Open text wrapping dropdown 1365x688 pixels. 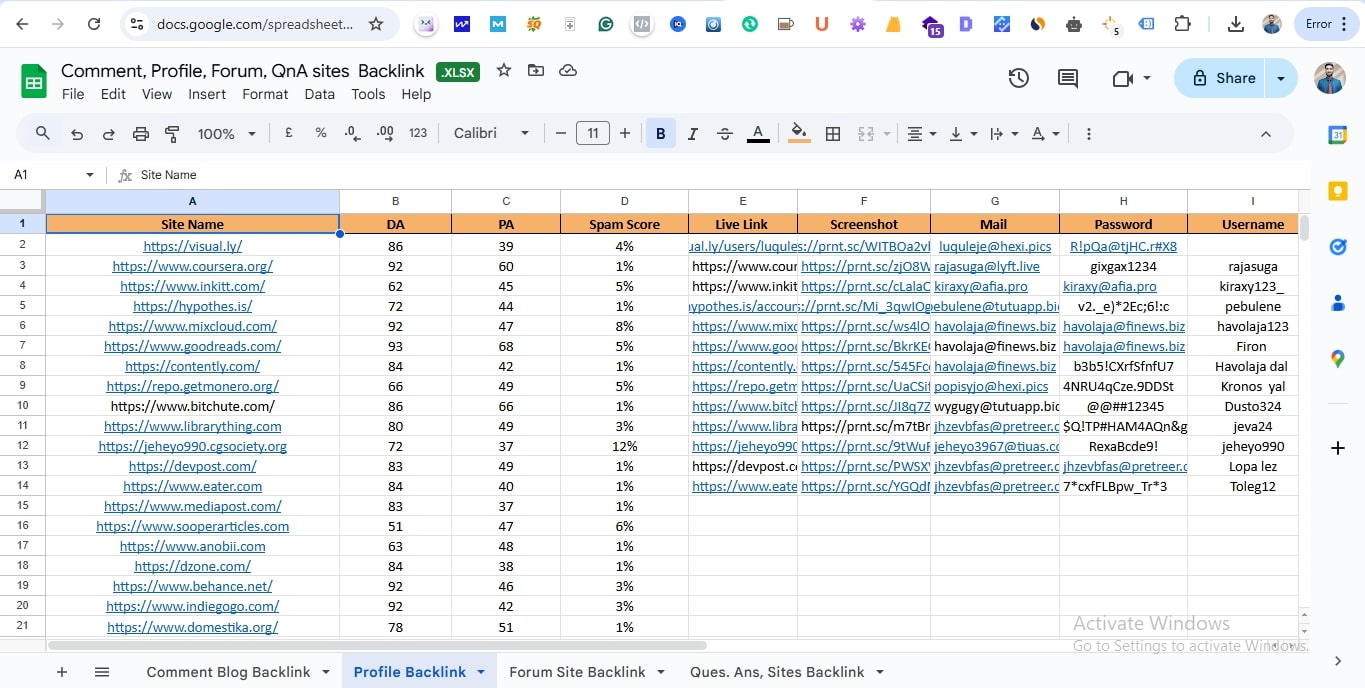[x=1003, y=134]
